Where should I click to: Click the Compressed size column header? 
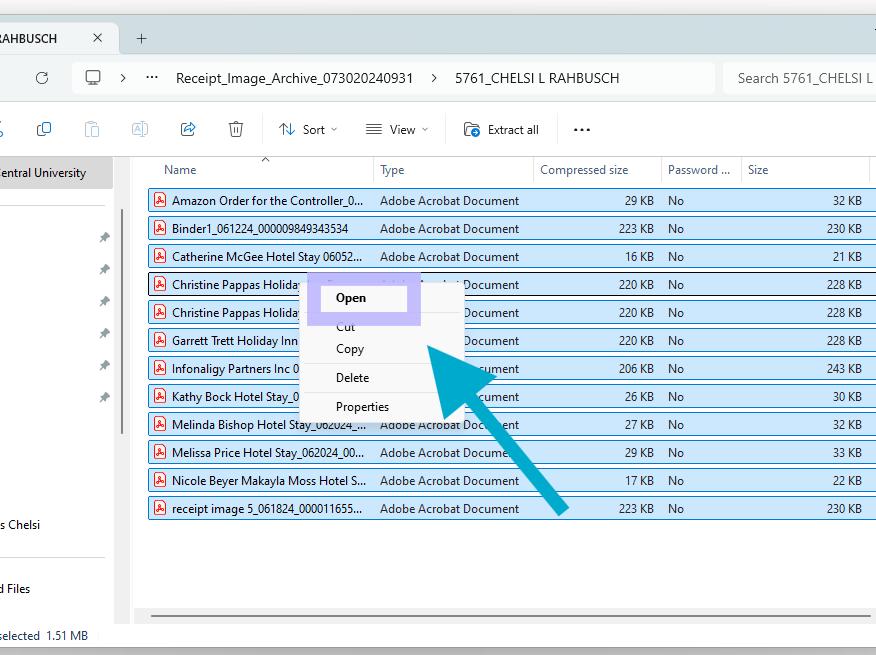584,170
